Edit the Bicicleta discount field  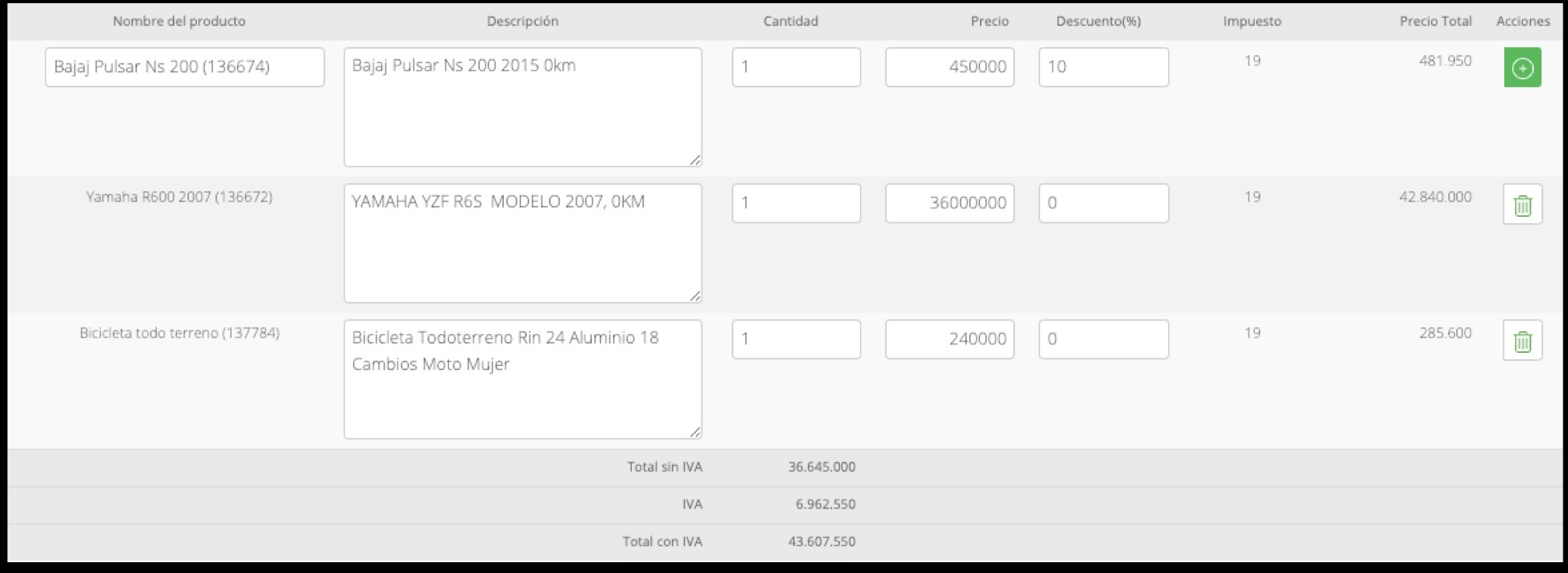1103,339
